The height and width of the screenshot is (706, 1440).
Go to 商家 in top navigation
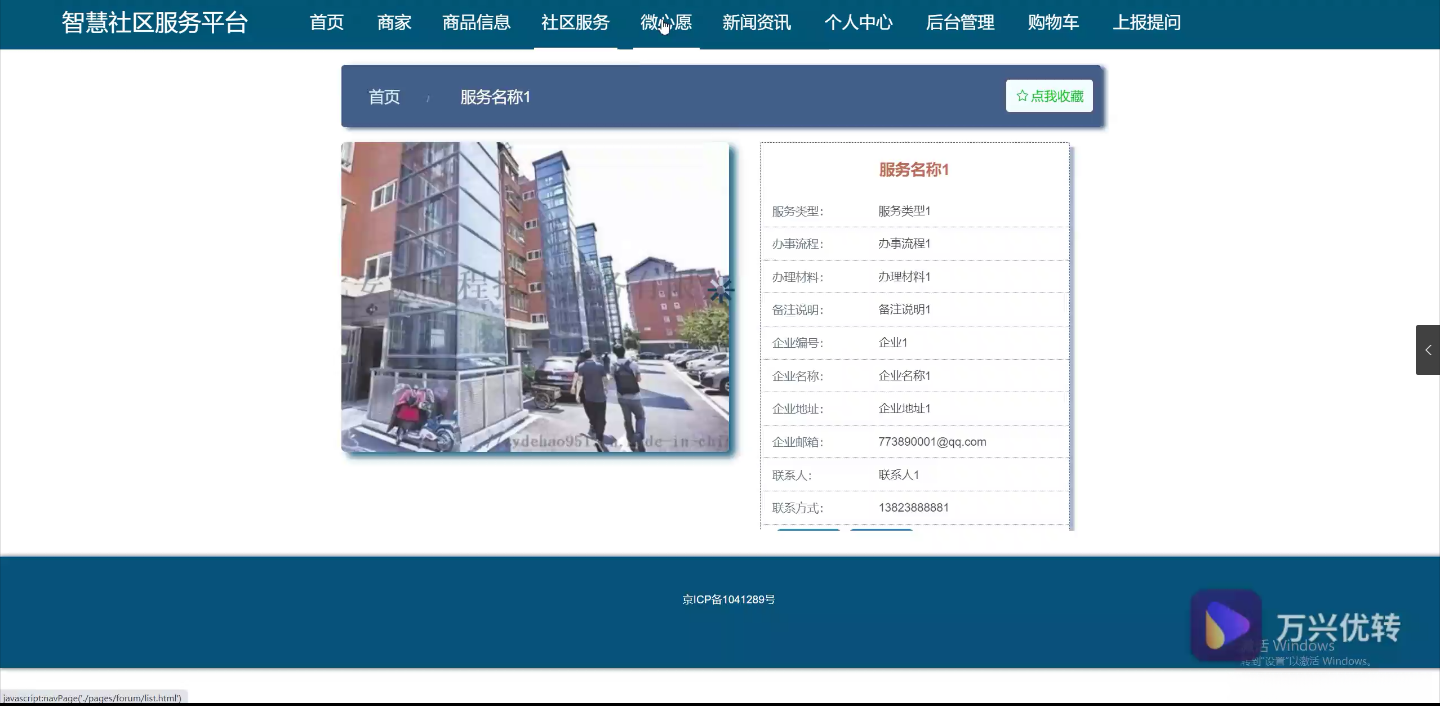click(394, 22)
